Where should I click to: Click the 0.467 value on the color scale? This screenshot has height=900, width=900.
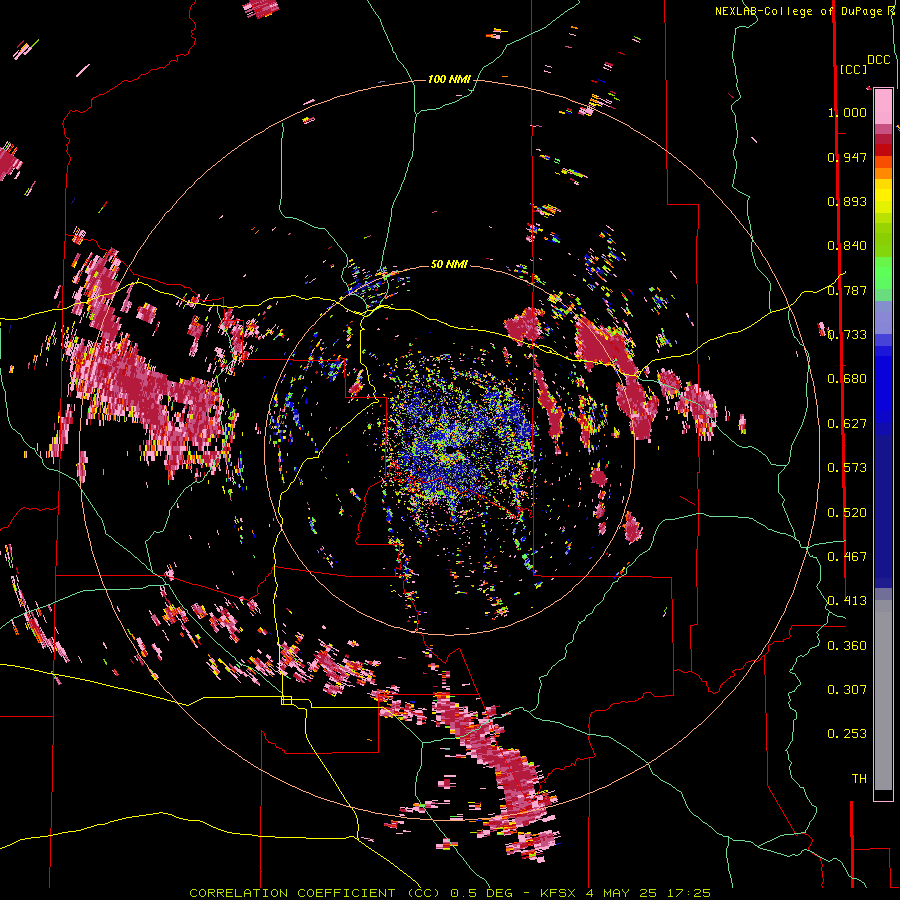847,557
